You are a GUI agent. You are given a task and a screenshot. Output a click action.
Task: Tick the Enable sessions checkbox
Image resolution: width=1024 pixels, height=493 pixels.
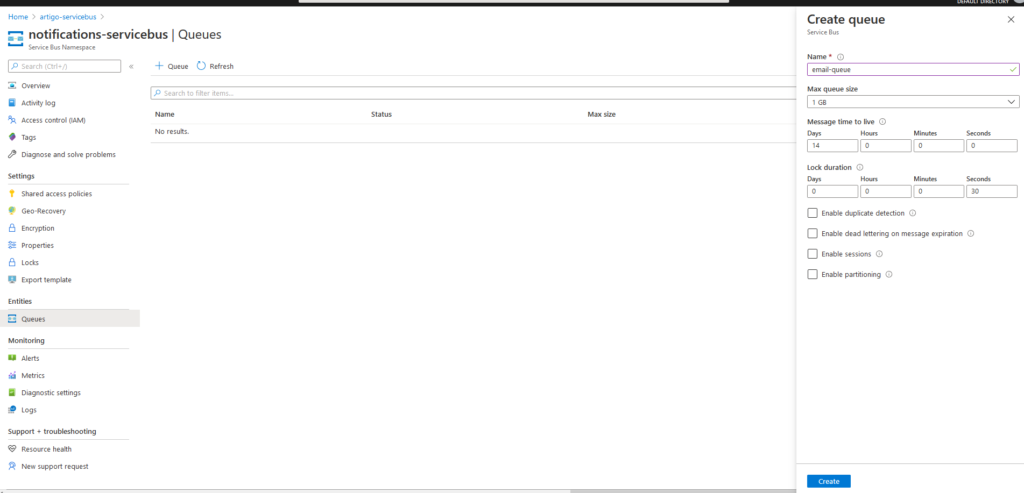point(812,254)
